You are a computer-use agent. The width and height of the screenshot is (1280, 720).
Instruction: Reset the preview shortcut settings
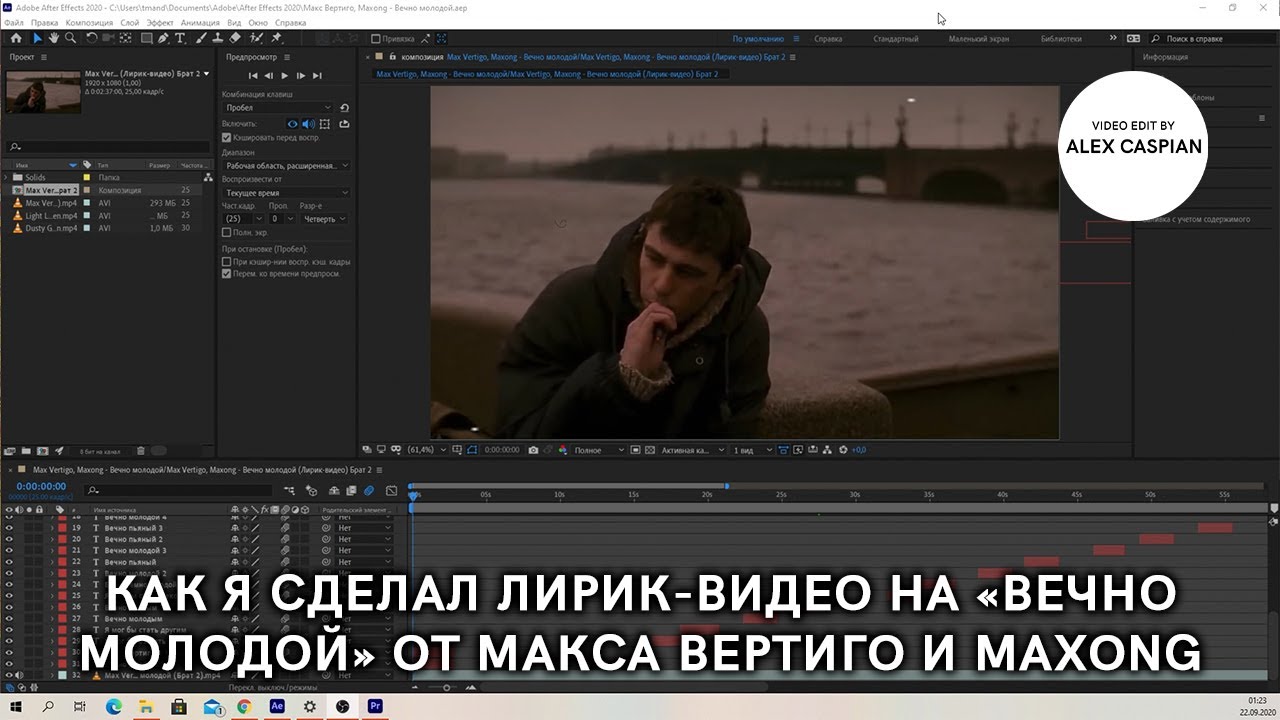pos(345,107)
